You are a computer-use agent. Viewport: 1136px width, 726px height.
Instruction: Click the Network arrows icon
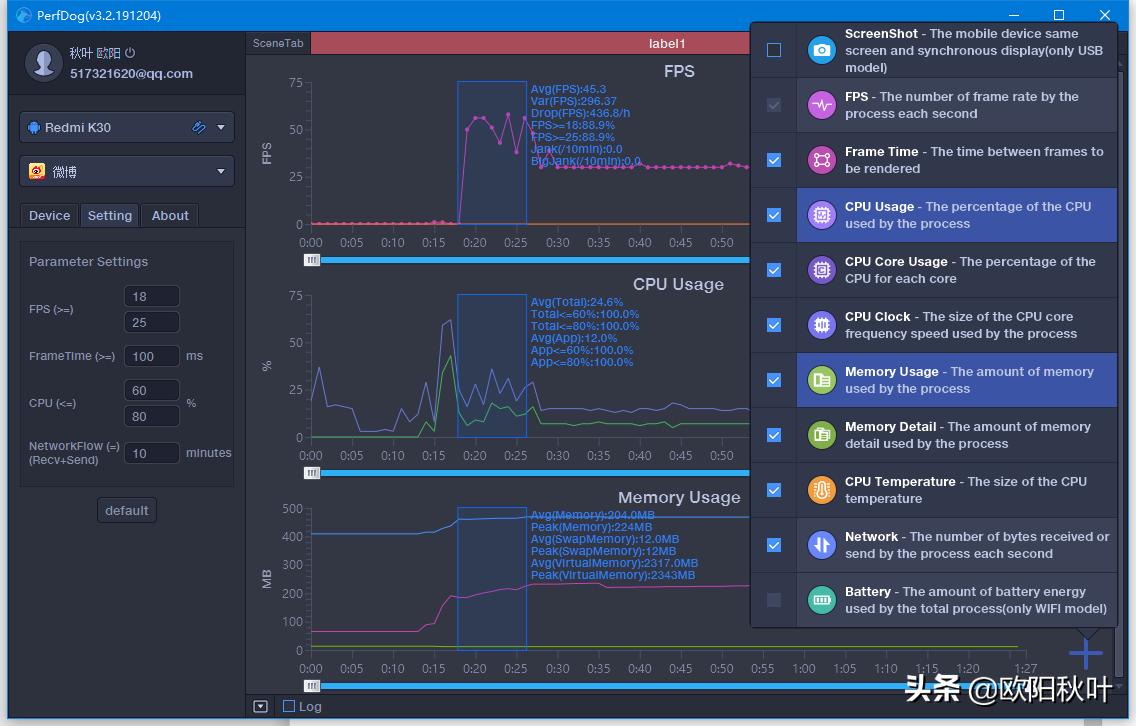822,545
